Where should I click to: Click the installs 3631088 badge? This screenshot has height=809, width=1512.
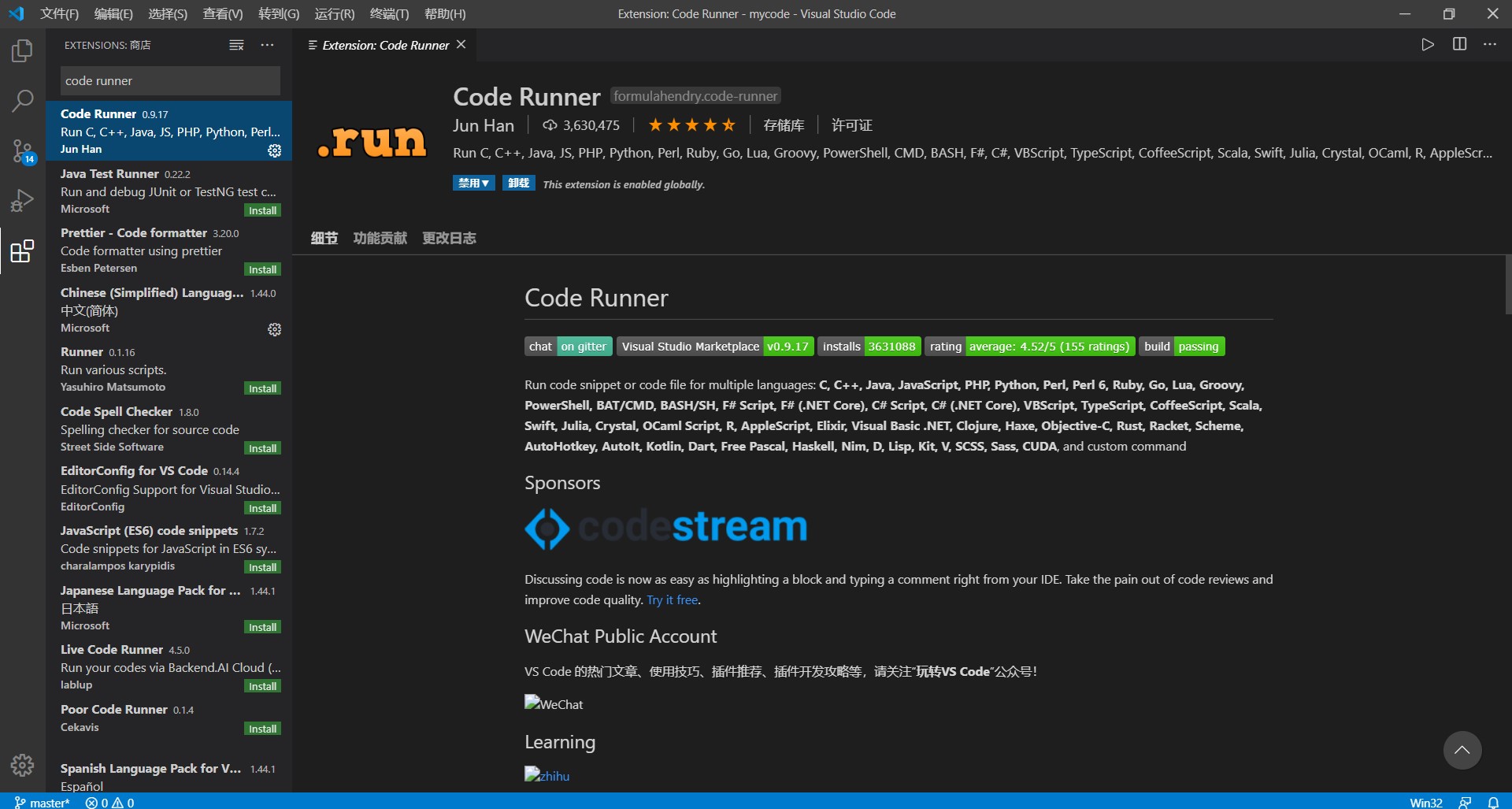coord(869,347)
